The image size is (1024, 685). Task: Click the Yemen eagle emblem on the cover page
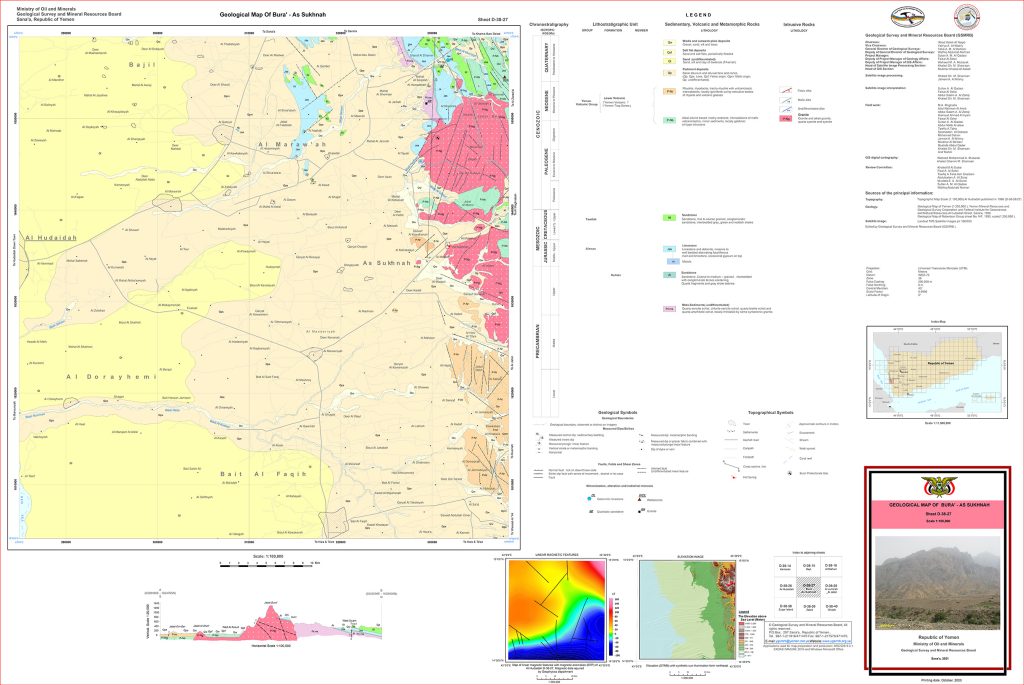tap(939, 487)
